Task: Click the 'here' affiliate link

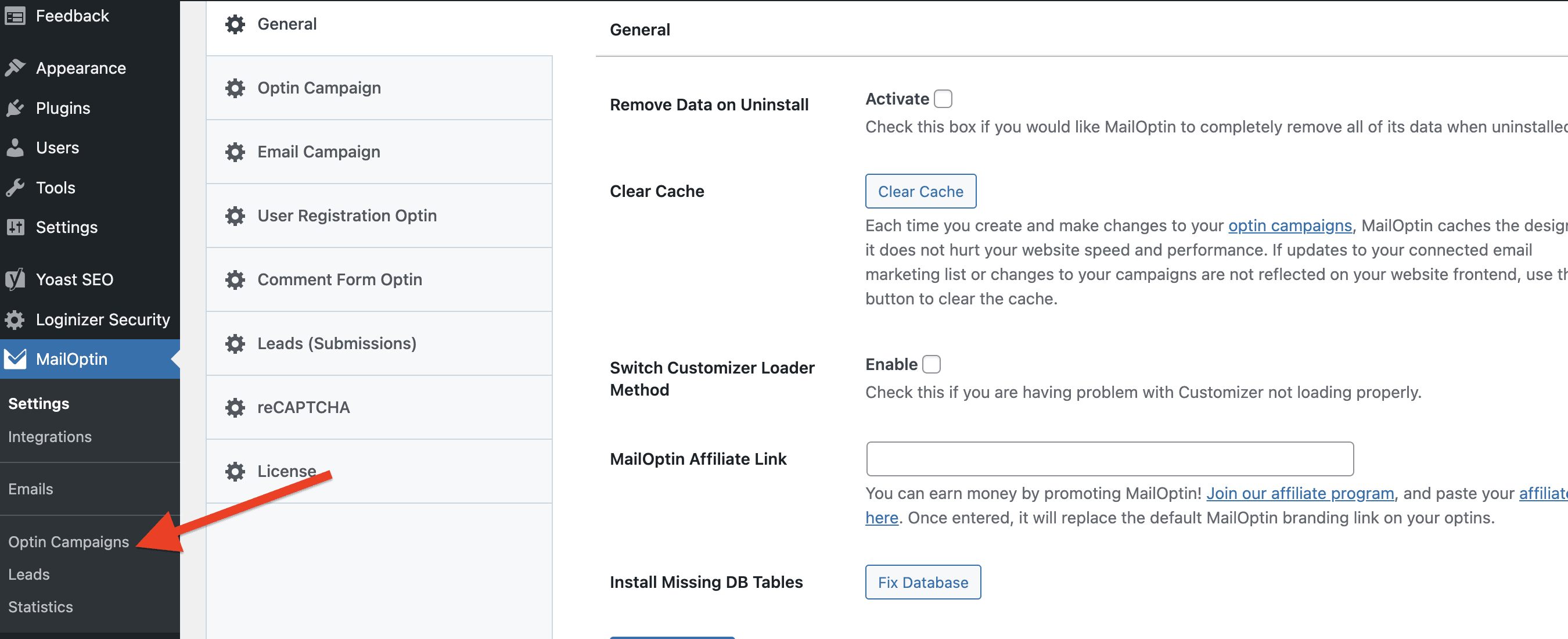Action: click(882, 518)
